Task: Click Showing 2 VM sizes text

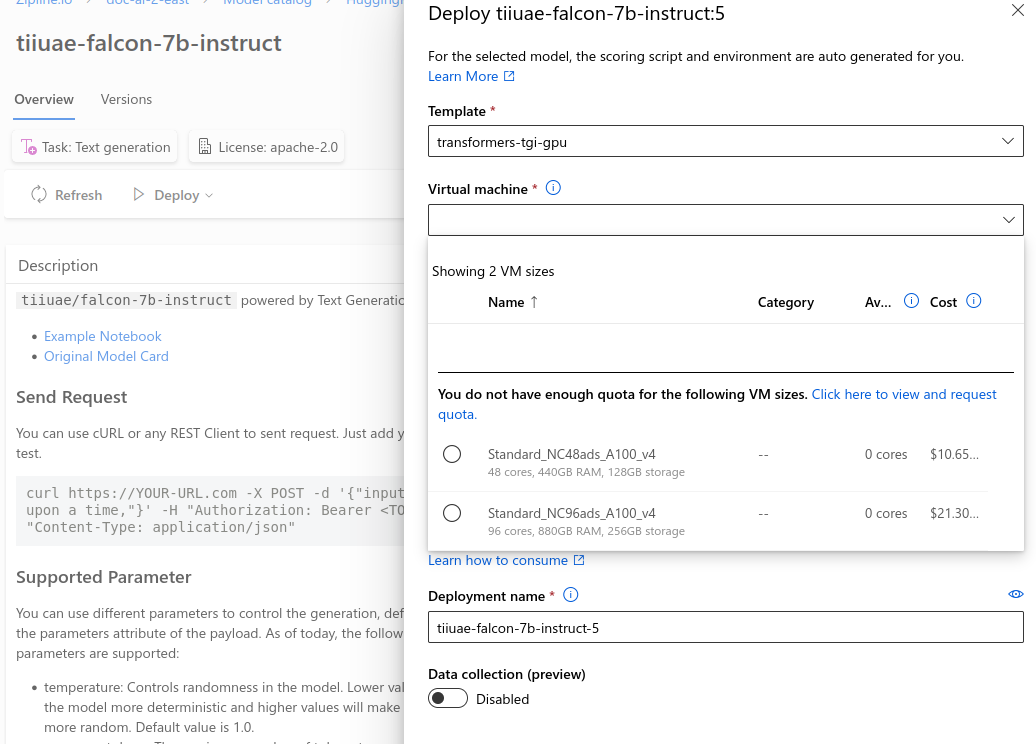Action: 493,271
